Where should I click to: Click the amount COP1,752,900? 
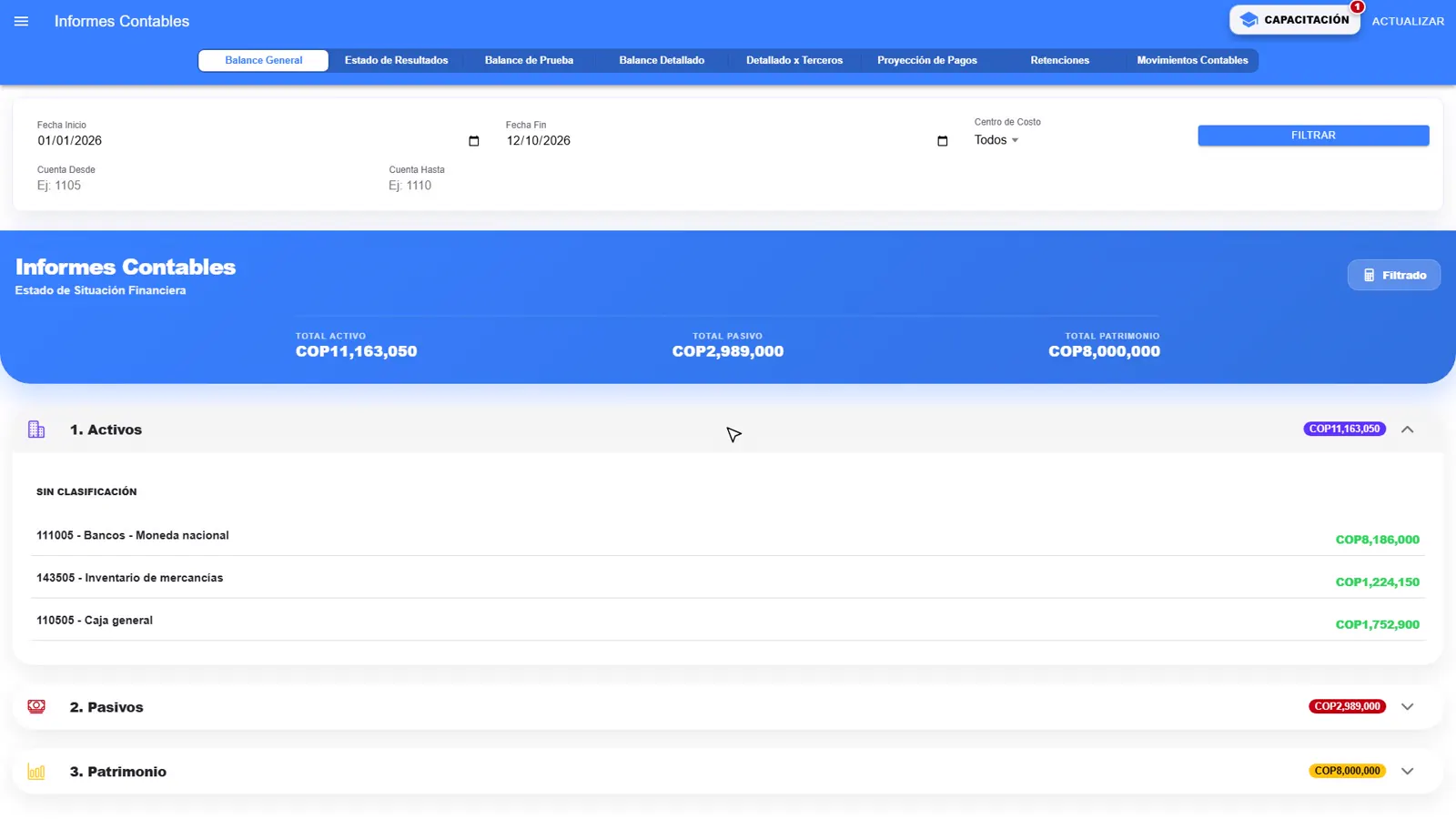tap(1377, 625)
